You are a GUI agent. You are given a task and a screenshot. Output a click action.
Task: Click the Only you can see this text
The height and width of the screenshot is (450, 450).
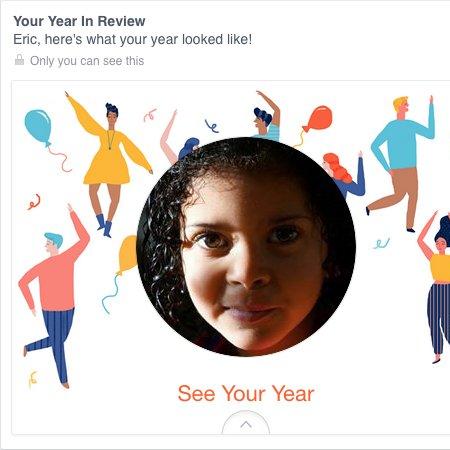tap(87, 61)
